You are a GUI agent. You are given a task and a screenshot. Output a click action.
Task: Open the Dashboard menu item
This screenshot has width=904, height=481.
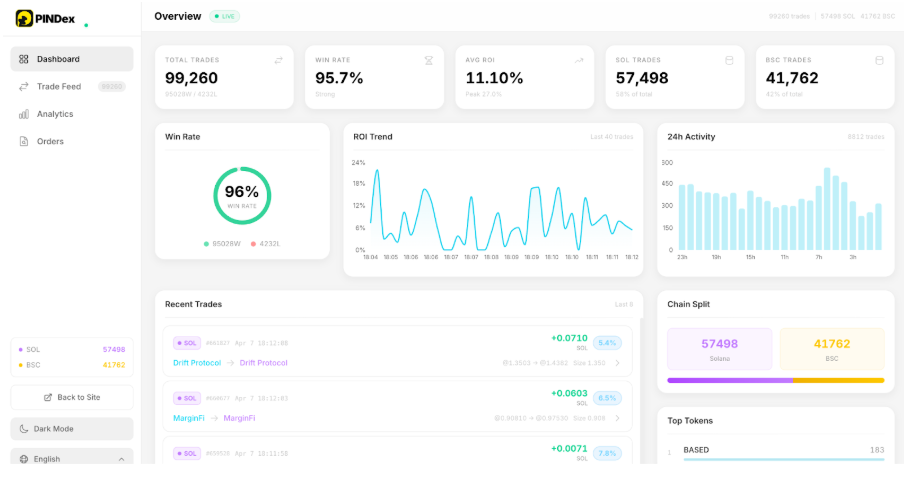coord(72,59)
